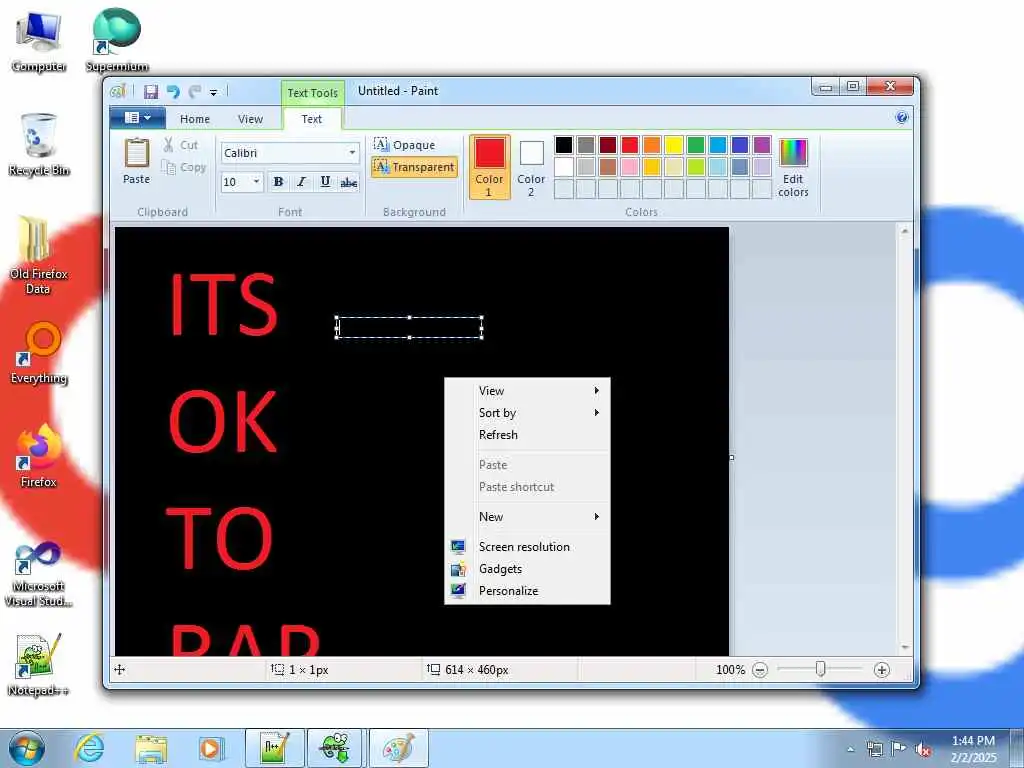Toggle Bold text formatting
The image size is (1024, 768).
click(x=278, y=182)
